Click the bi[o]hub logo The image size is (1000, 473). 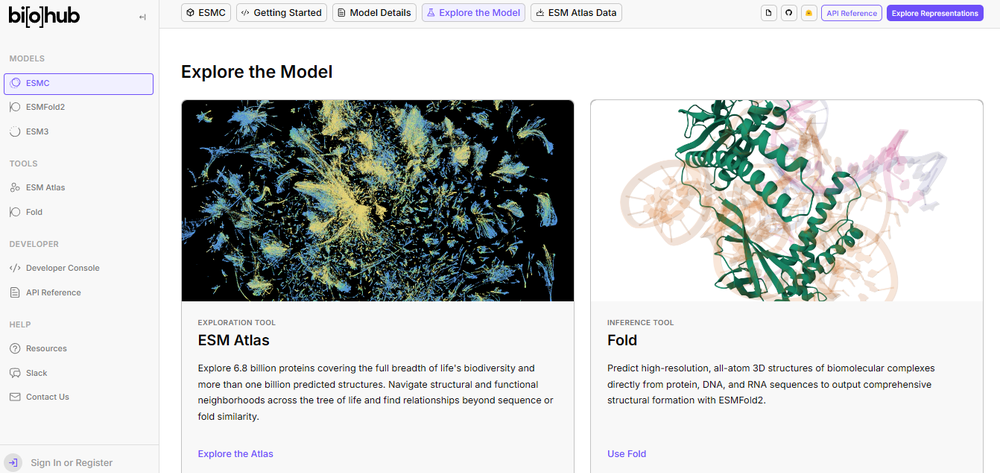pyautogui.click(x=44, y=15)
